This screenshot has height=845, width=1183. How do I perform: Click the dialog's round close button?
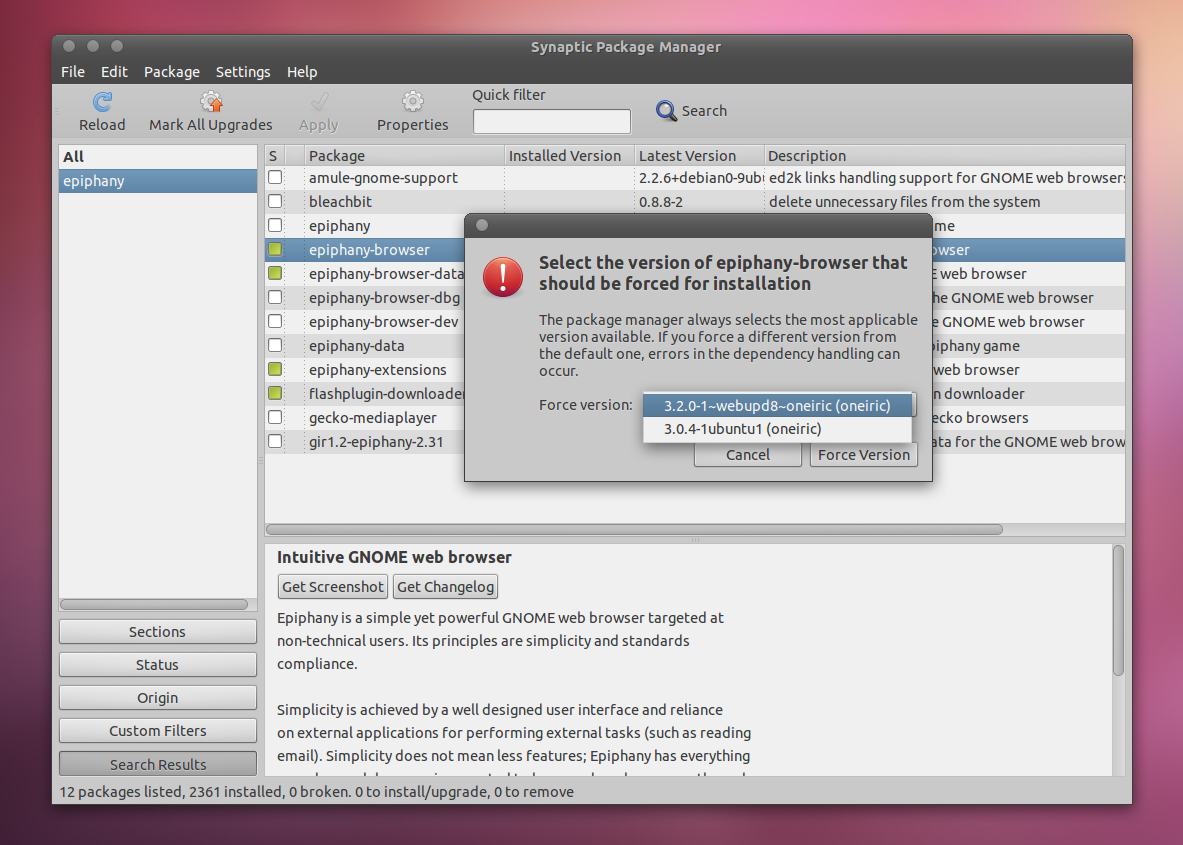click(482, 225)
